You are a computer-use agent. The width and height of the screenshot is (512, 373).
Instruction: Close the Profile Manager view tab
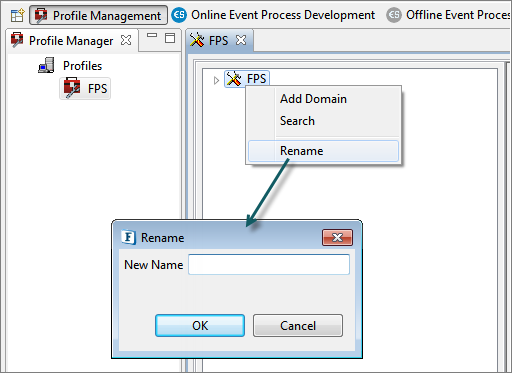point(126,40)
